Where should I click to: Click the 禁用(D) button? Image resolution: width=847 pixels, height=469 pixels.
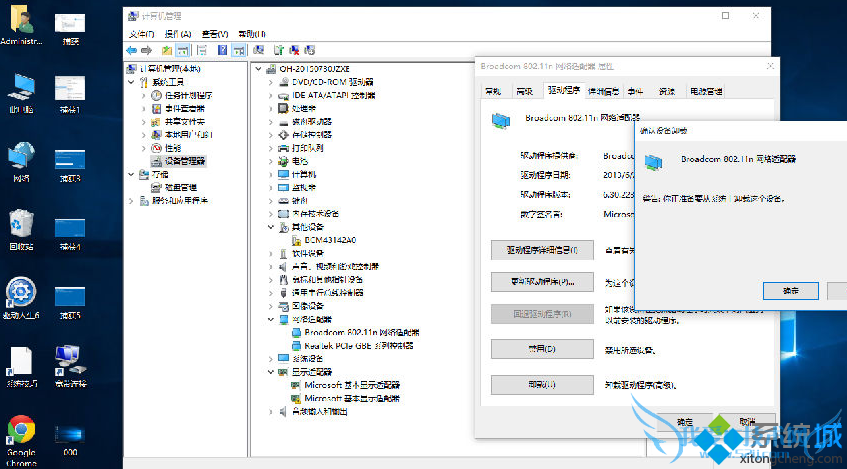pos(542,348)
